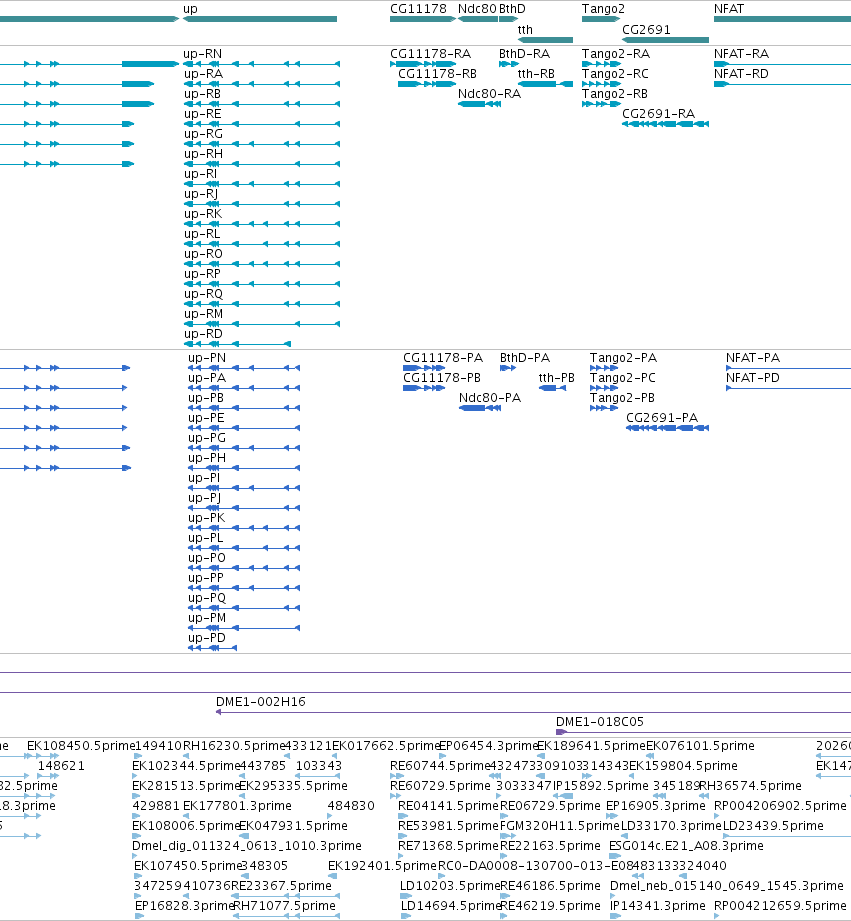851x921 pixels.
Task: Click the up-RN transcript label
Action: [x=203, y=54]
